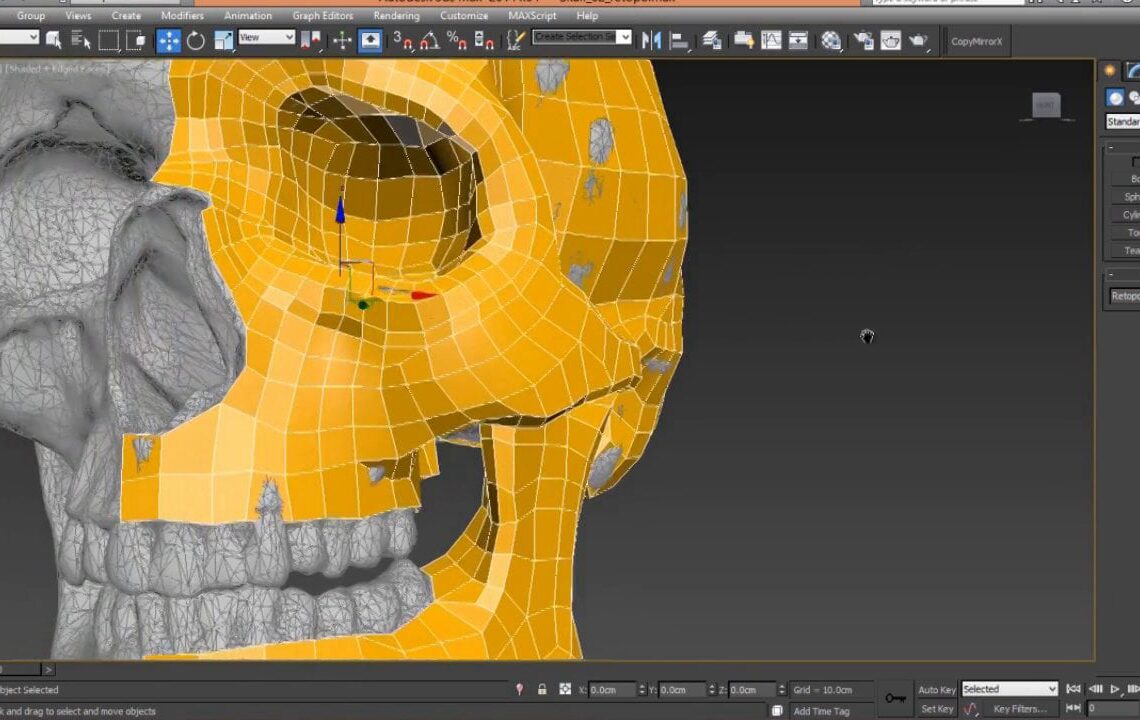The image size is (1140, 720).
Task: Open the Render Setup dialog icon
Action: coord(862,41)
